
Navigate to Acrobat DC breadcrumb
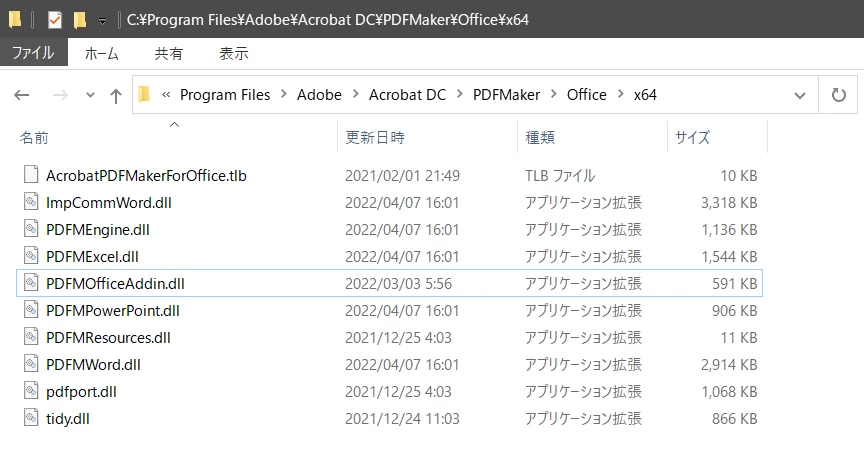point(407,95)
